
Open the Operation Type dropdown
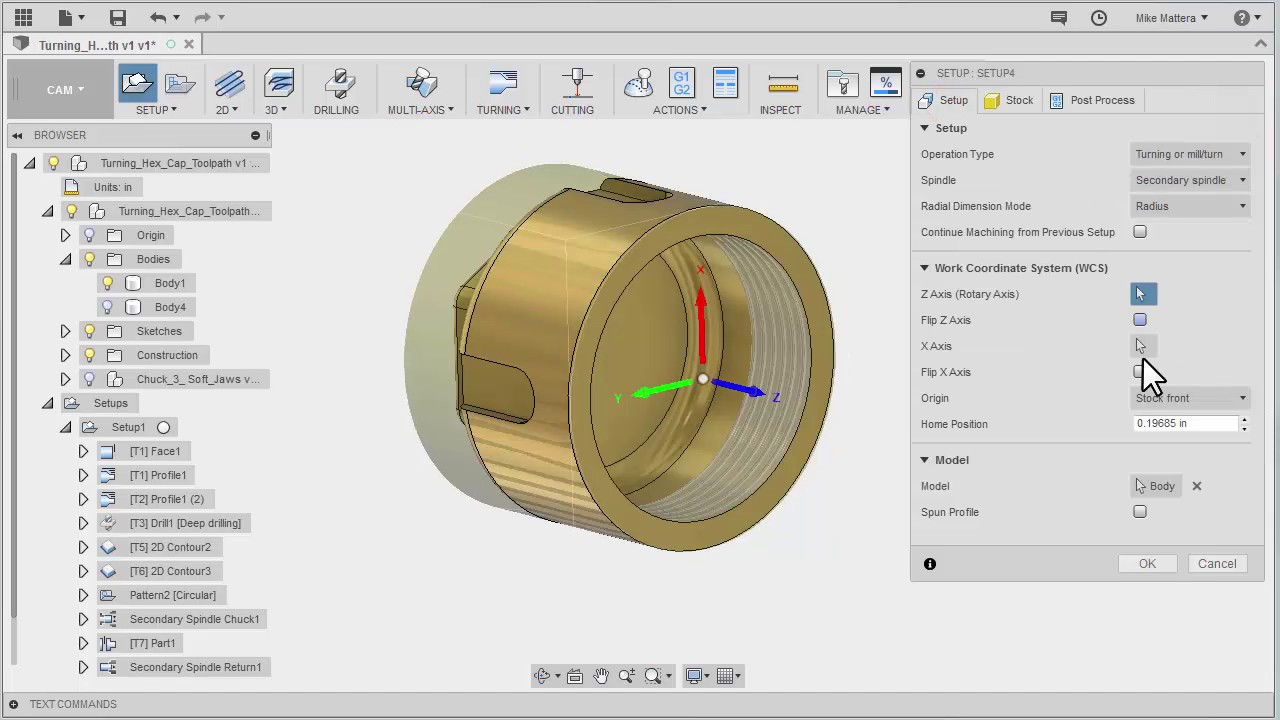point(1190,154)
